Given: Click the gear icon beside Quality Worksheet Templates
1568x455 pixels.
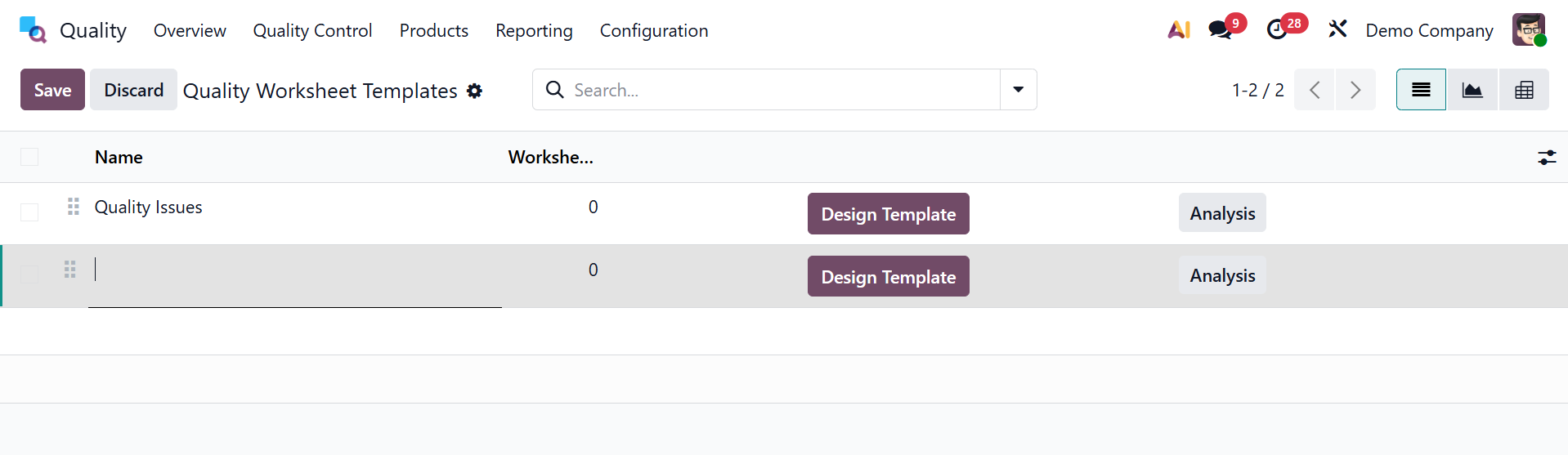Looking at the screenshot, I should 474,91.
